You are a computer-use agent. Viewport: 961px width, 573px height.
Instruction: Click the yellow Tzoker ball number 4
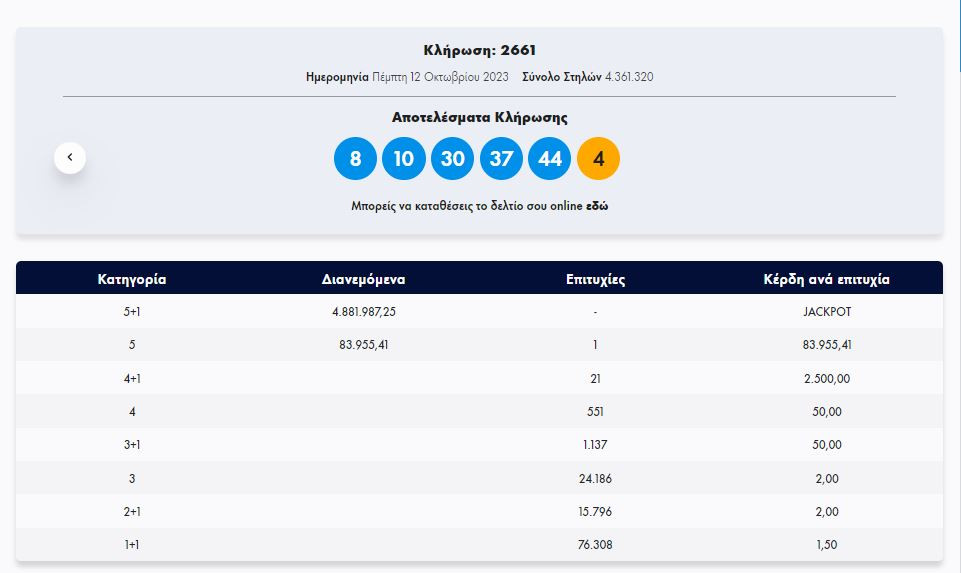coord(598,159)
